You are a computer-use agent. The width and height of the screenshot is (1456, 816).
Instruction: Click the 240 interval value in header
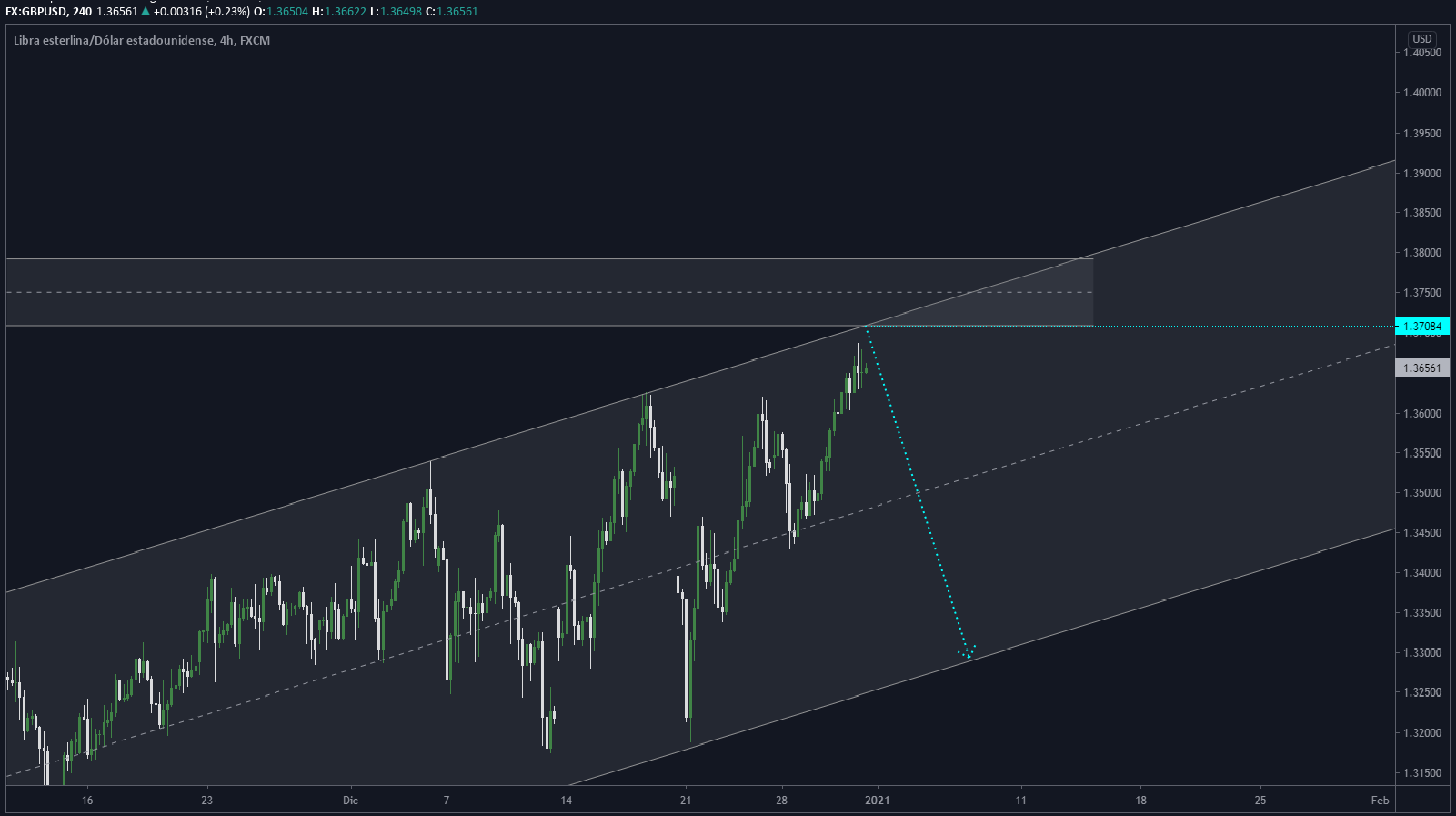click(x=82, y=12)
